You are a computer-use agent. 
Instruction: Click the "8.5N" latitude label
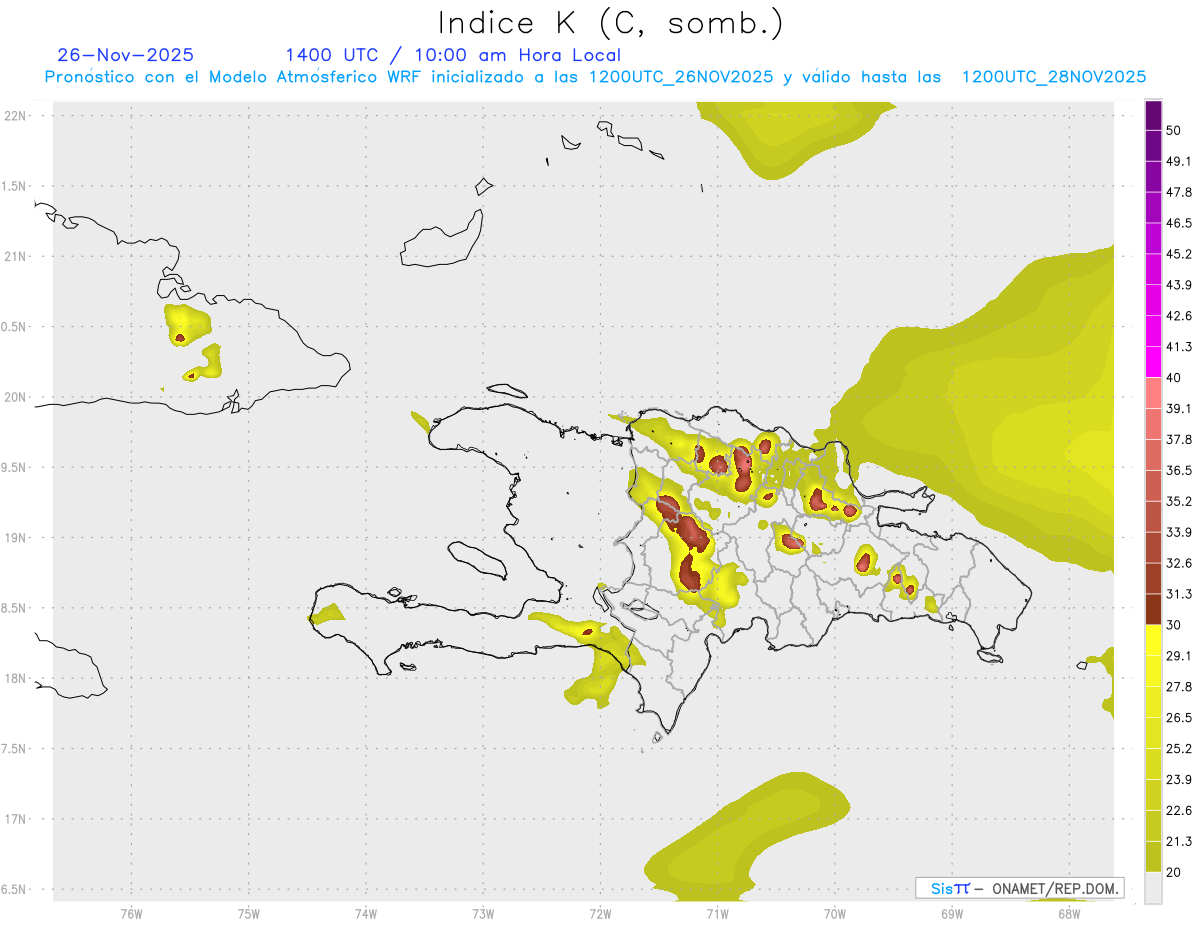tap(16, 608)
